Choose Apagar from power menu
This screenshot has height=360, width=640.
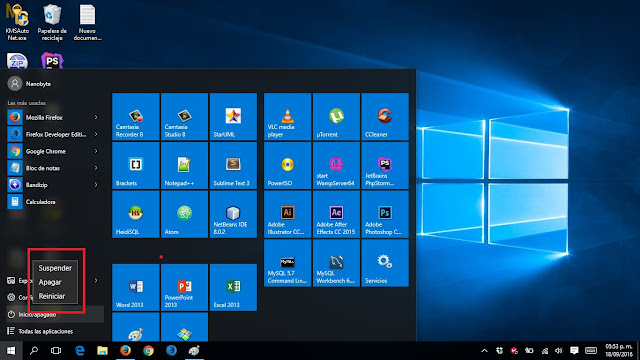pos(55,282)
